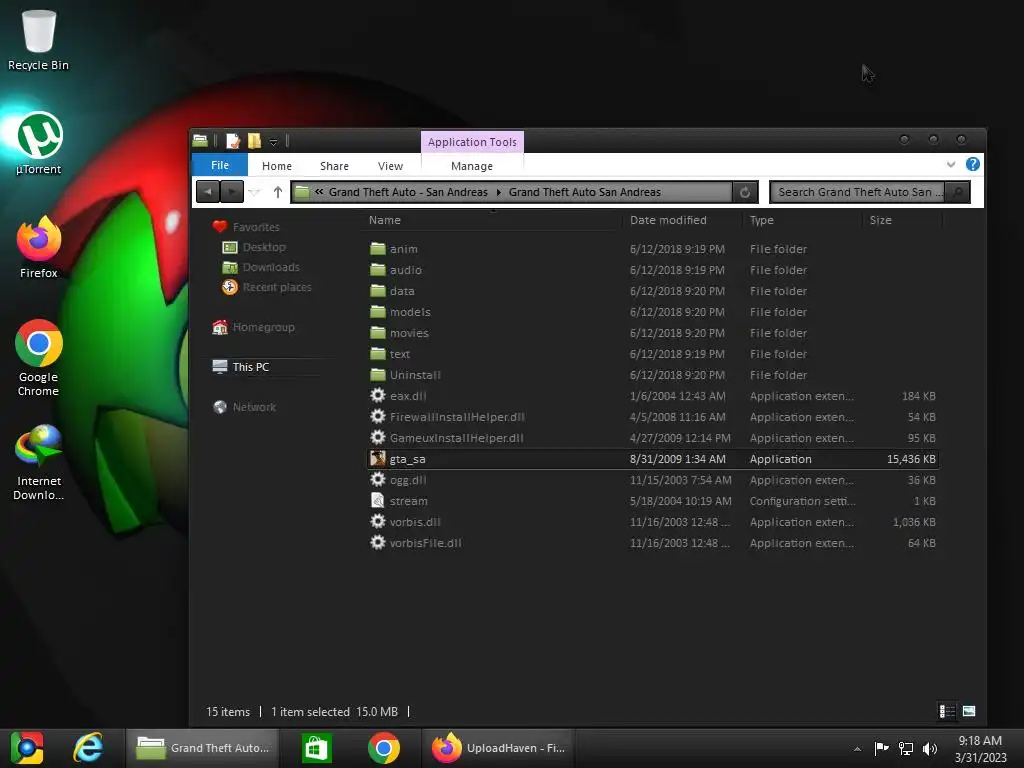Image resolution: width=1024 pixels, height=768 pixels.
Task: Open the Windows Store taskbar icon
Action: (317, 748)
